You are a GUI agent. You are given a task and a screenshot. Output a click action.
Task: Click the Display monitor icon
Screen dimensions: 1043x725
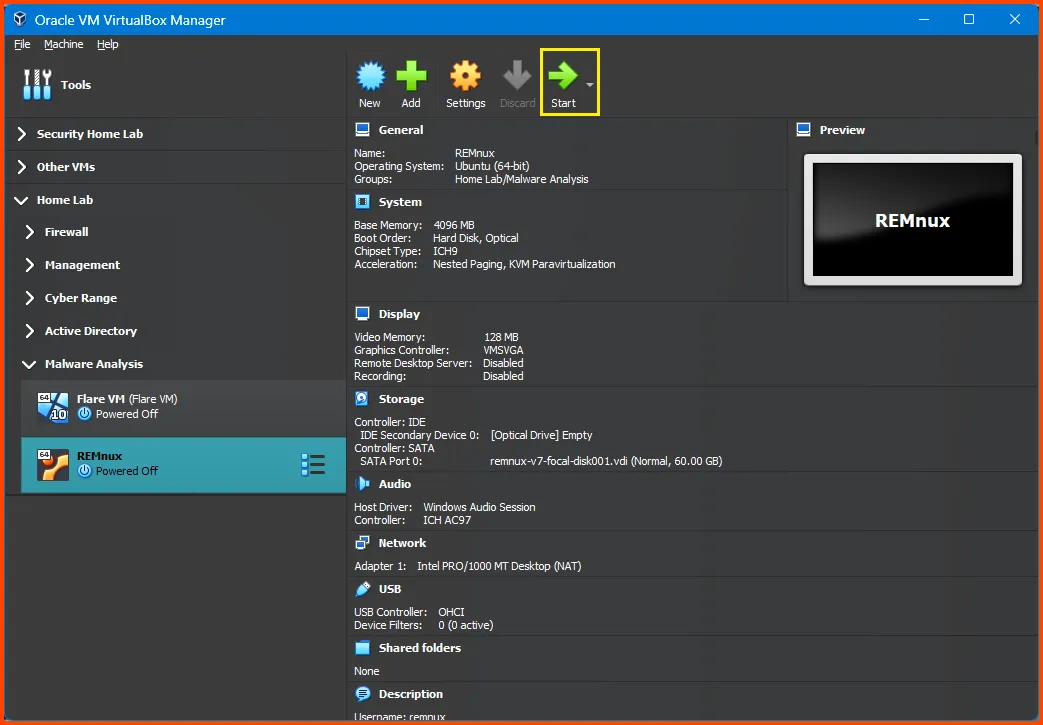coord(363,314)
